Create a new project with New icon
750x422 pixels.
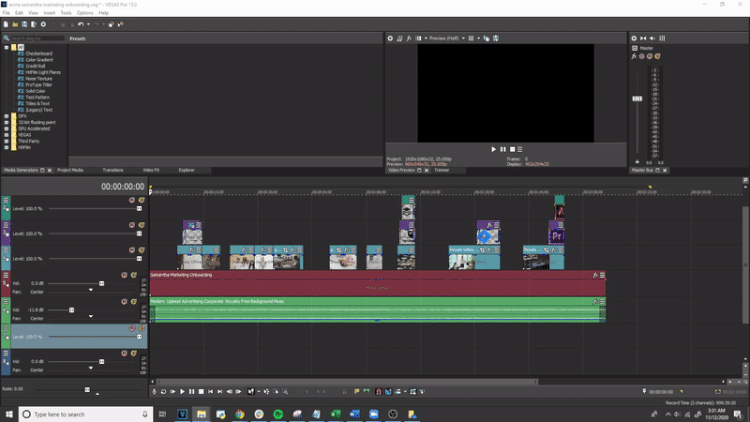(6, 24)
